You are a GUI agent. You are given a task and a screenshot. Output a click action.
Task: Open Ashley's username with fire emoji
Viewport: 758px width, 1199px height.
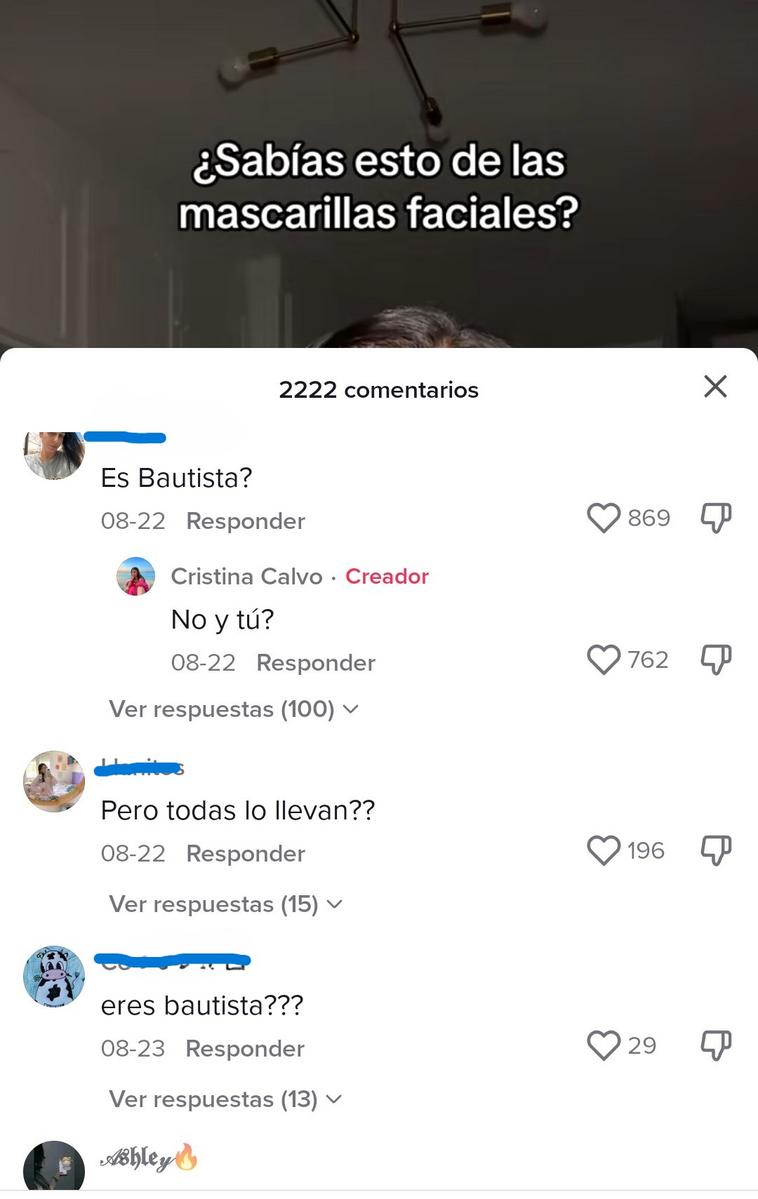click(148, 1158)
